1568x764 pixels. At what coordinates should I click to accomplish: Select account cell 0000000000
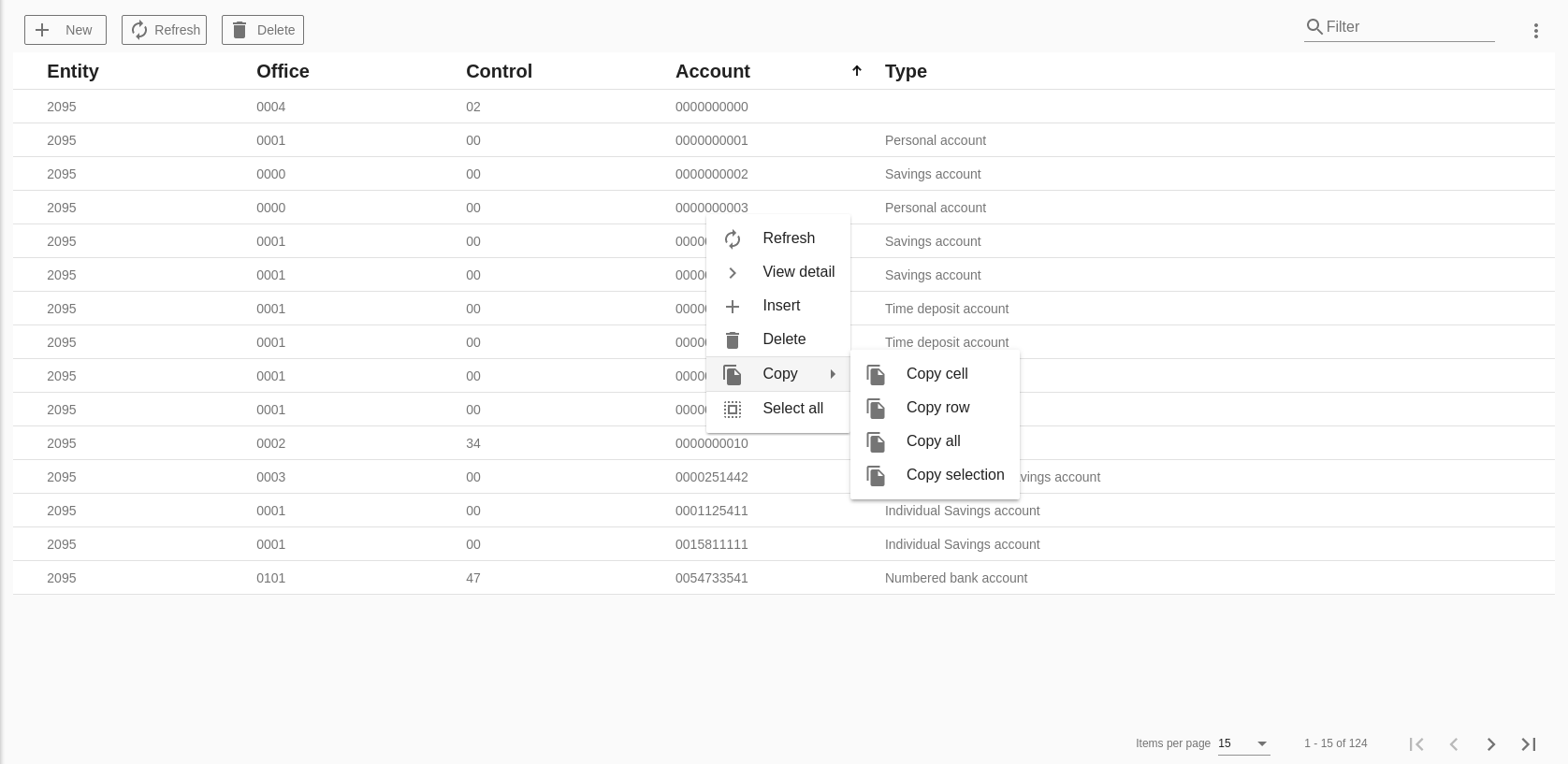coord(712,107)
